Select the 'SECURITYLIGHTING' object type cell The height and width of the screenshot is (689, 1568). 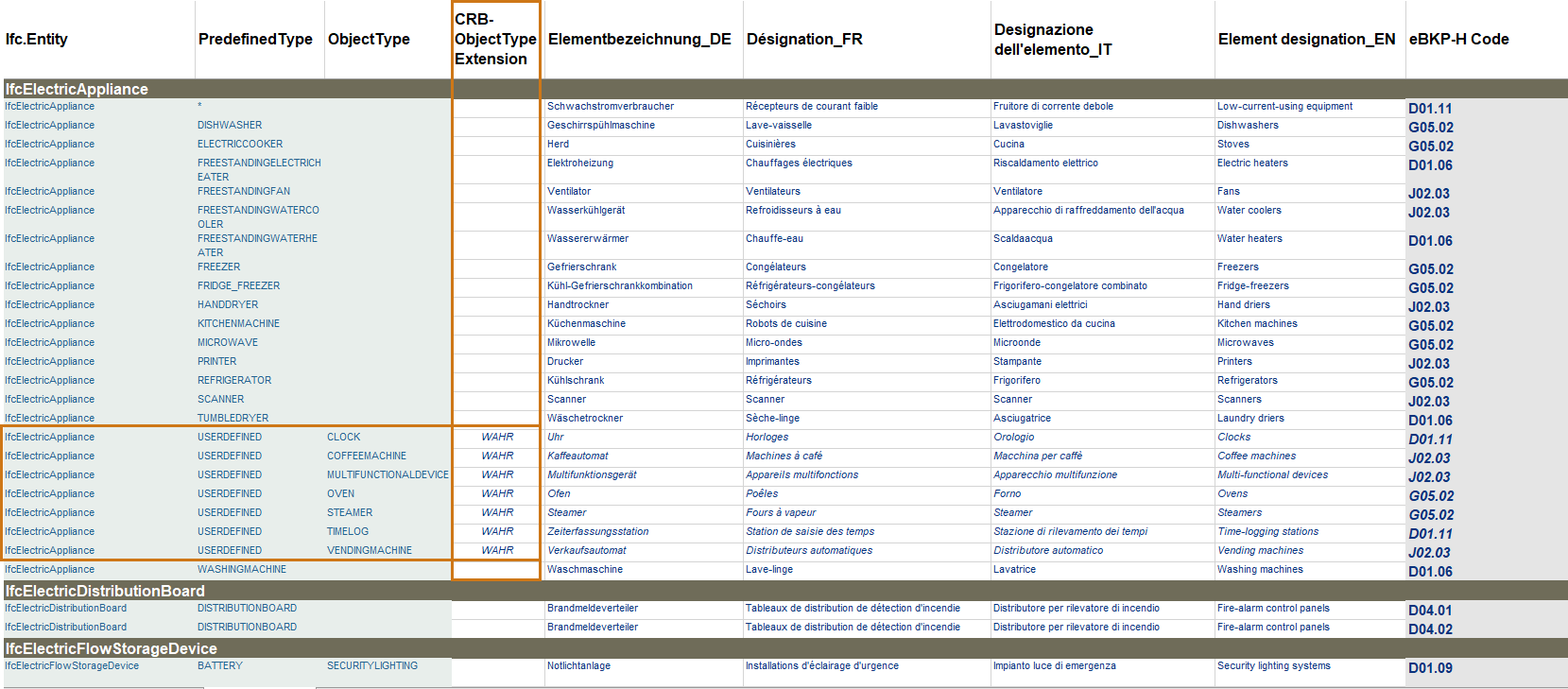pos(372,665)
